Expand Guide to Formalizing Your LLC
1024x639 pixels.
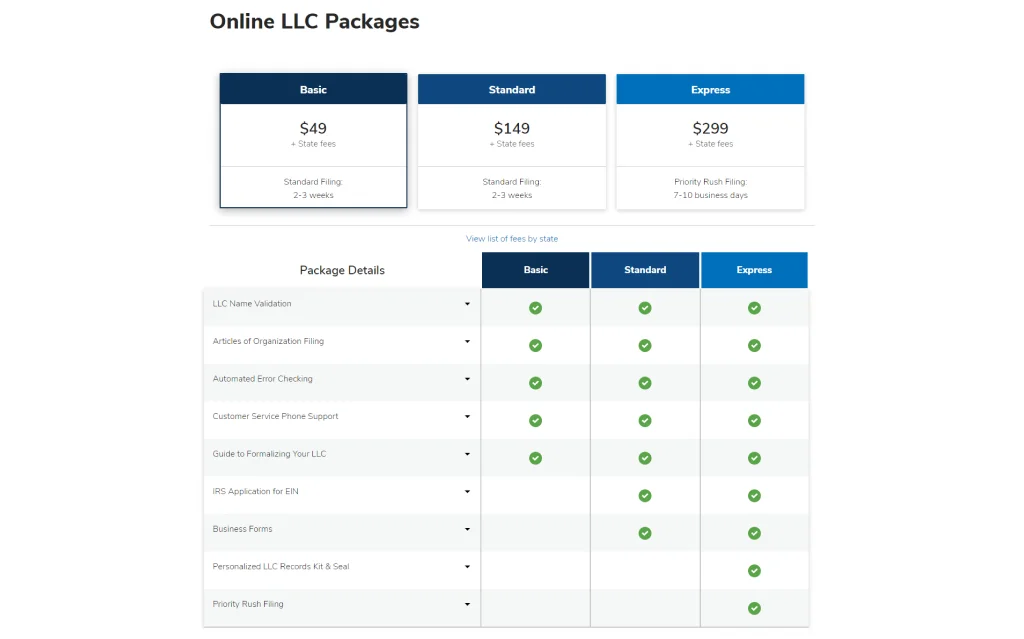point(467,454)
